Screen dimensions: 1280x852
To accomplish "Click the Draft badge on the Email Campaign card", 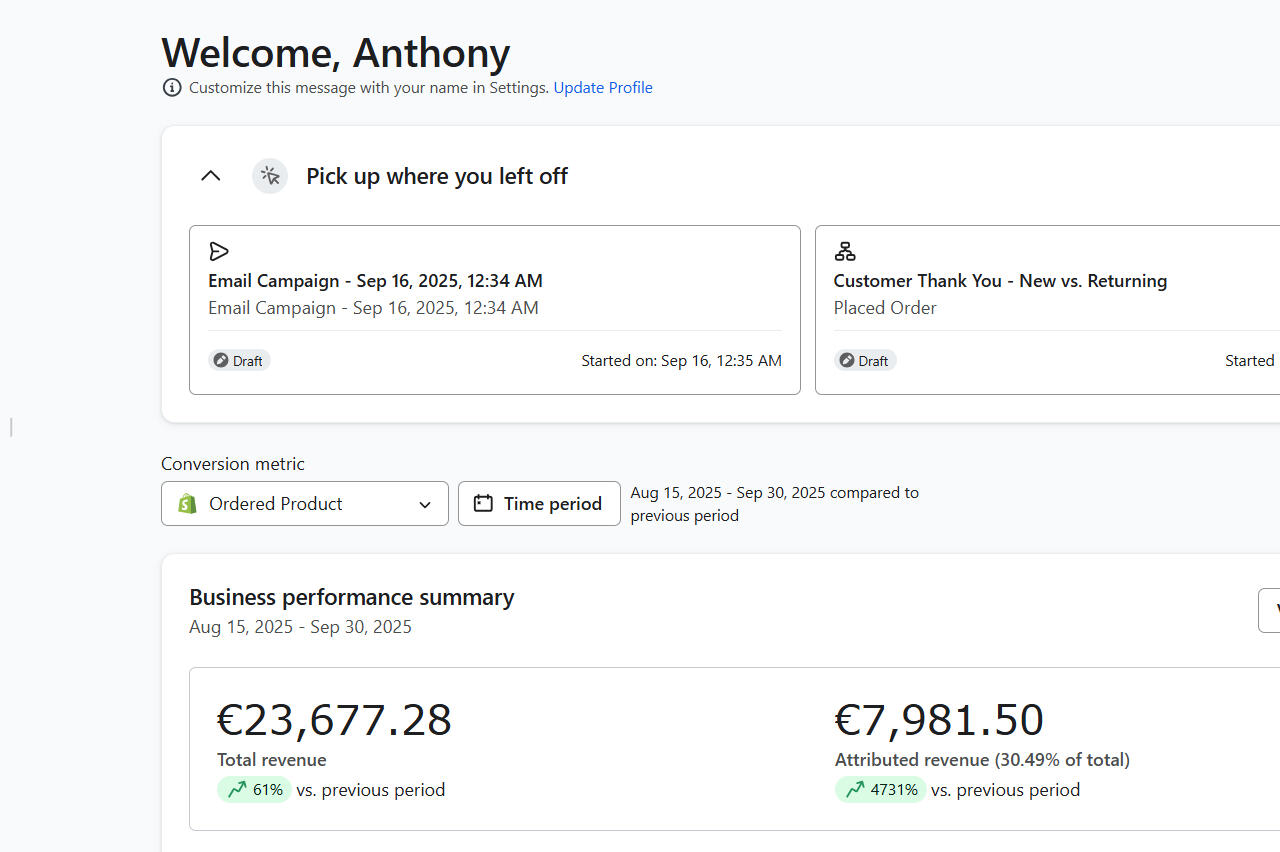I will 239,360.
